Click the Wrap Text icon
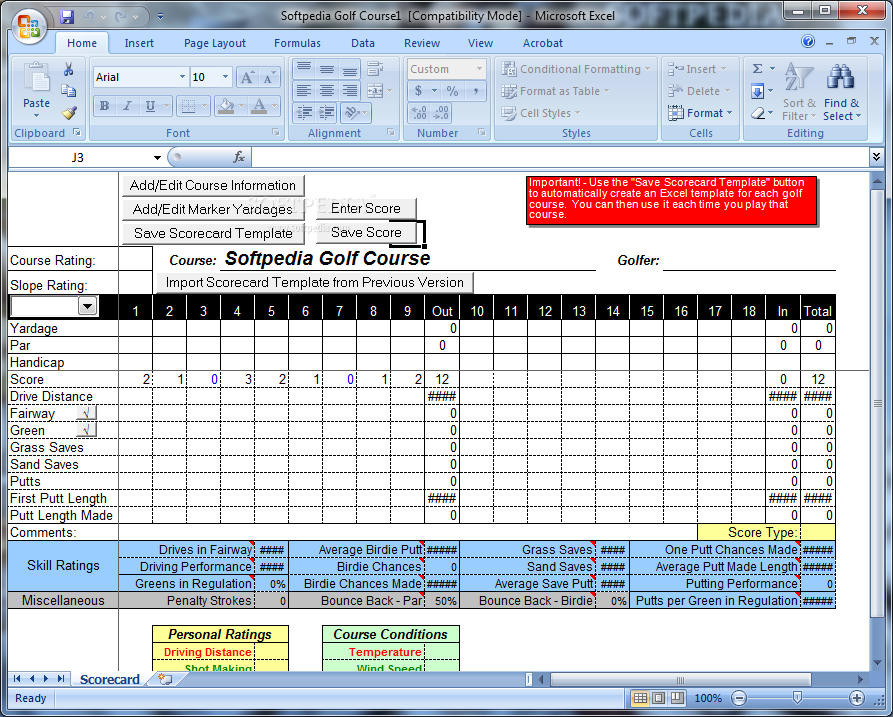This screenshot has height=717, width=893. click(x=375, y=69)
